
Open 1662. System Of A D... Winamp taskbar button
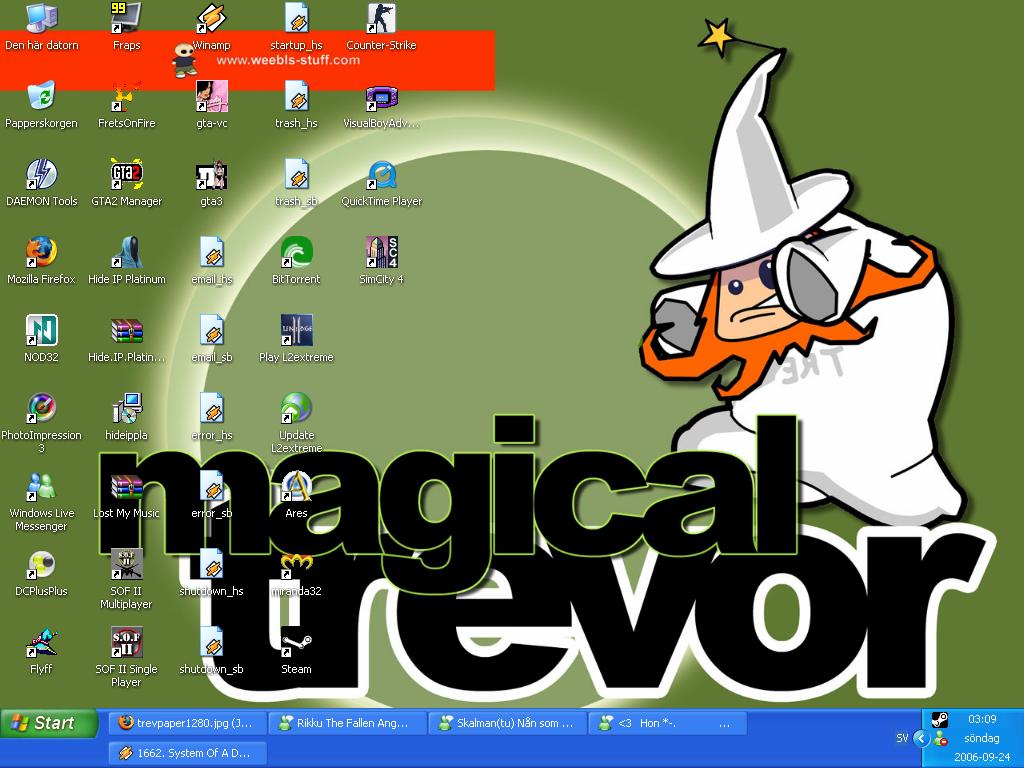(187, 753)
